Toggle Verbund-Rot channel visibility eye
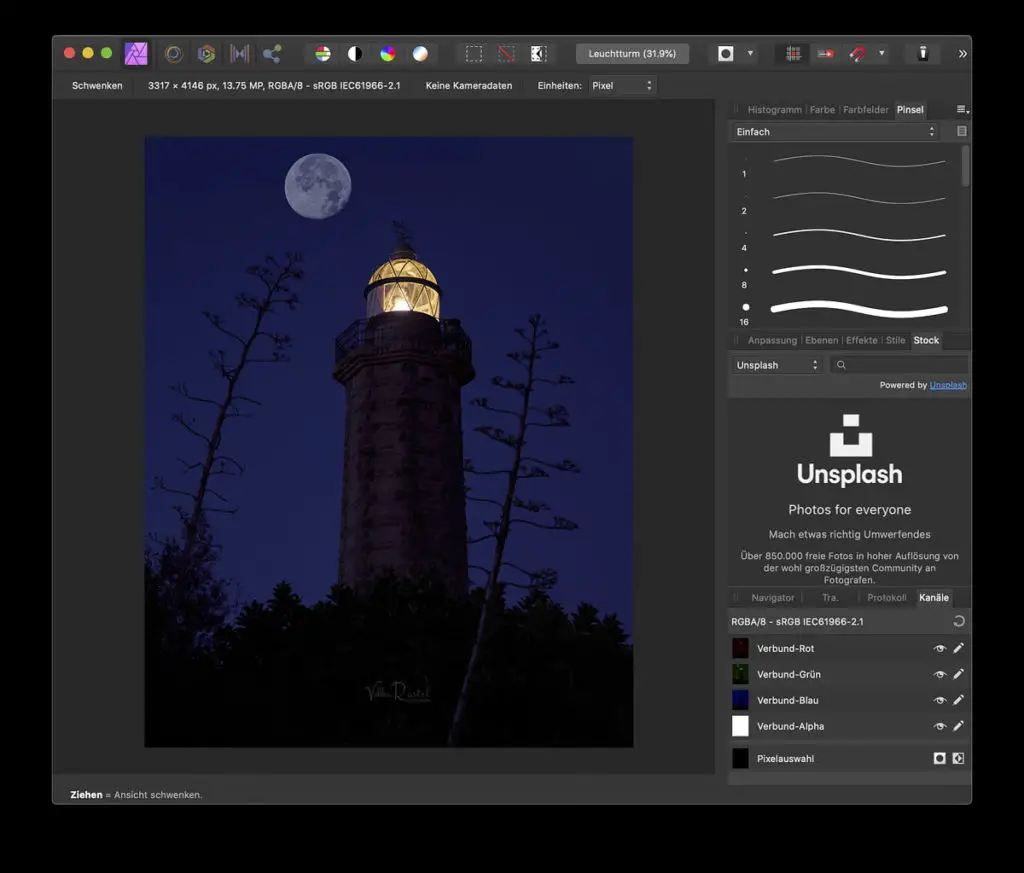Image resolution: width=1024 pixels, height=873 pixels. [x=940, y=648]
